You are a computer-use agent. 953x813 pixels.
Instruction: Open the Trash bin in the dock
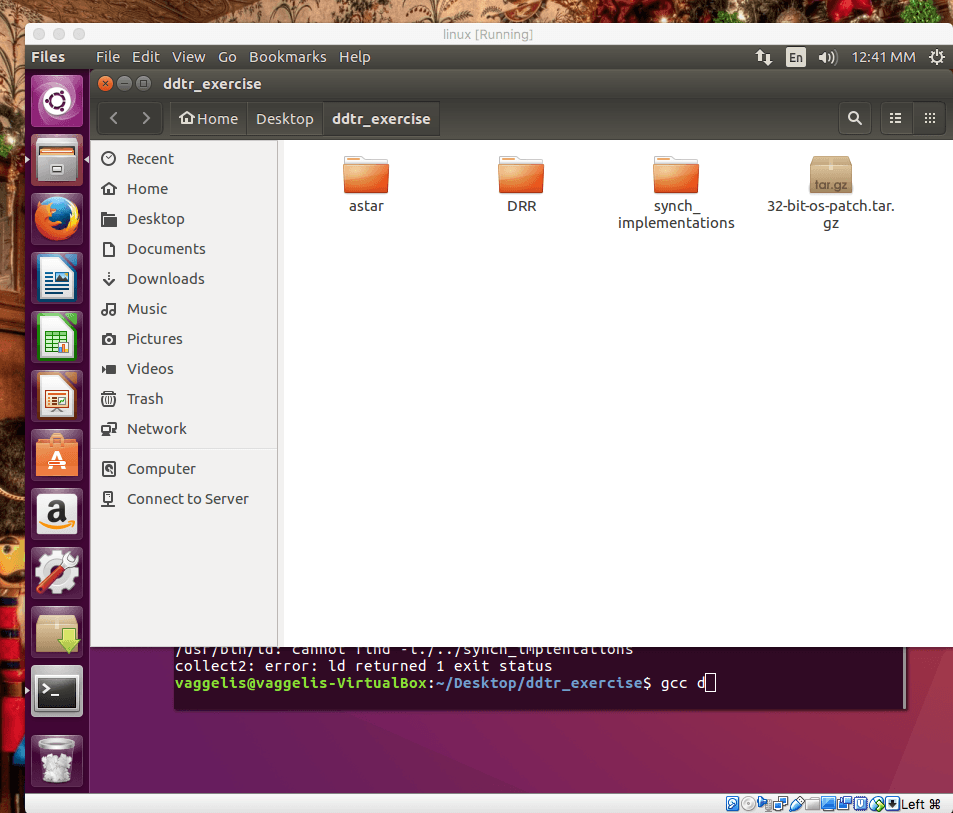[x=56, y=760]
